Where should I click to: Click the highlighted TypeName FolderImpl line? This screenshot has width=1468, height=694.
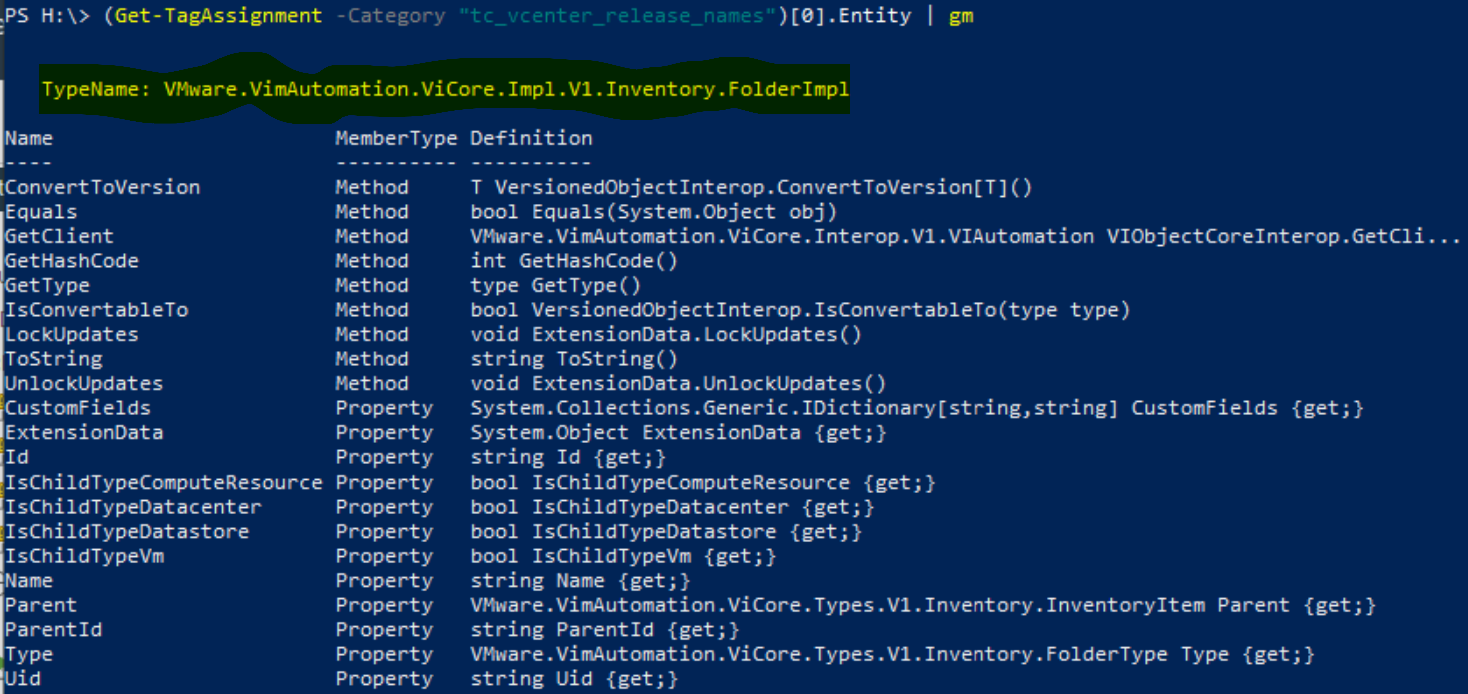[445, 90]
